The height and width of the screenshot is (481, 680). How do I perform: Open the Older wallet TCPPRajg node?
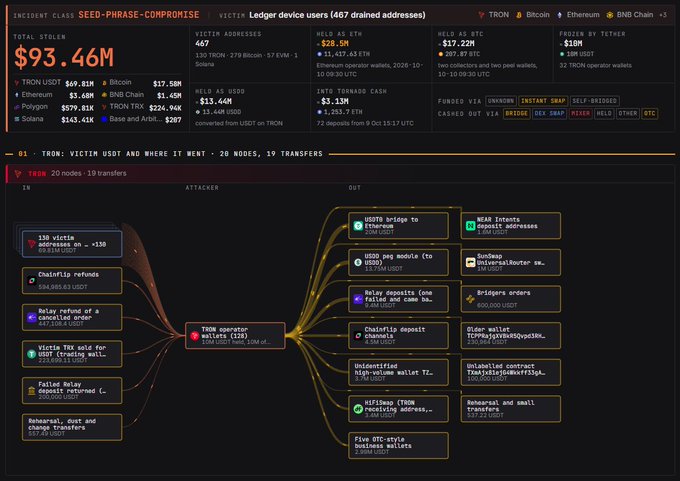(x=511, y=335)
